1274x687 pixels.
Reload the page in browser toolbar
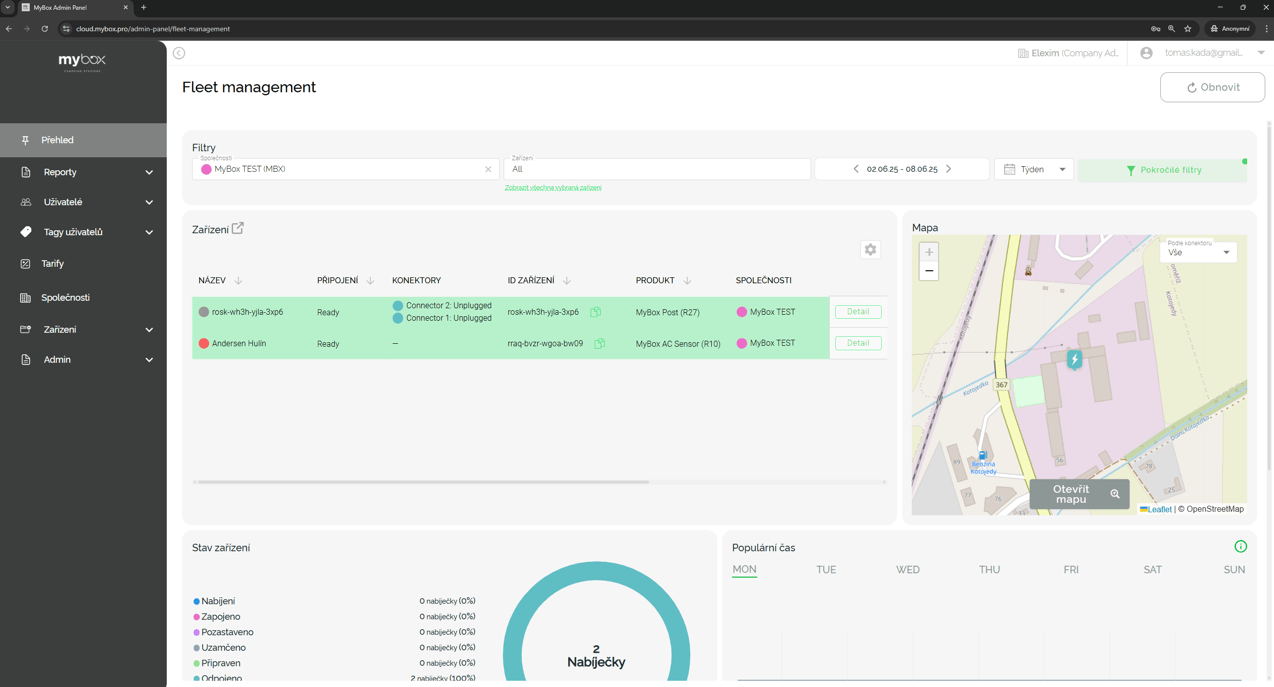click(x=44, y=29)
